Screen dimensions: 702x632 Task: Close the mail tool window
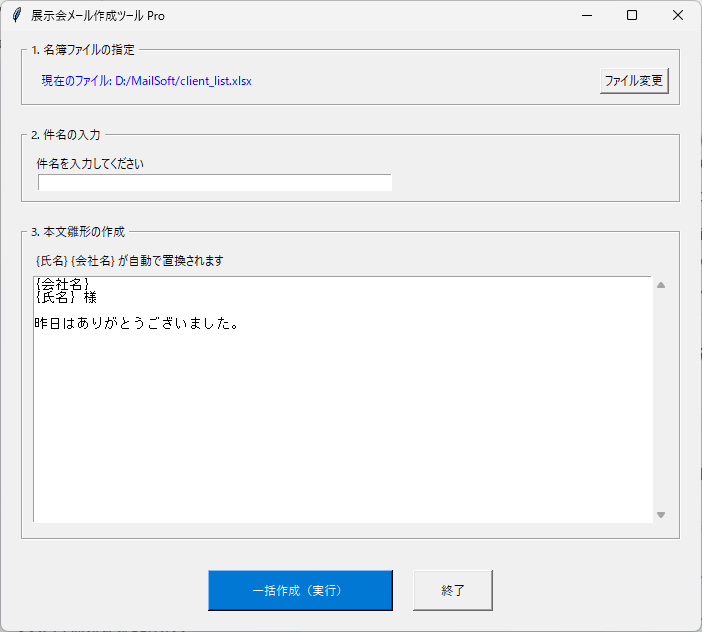678,15
